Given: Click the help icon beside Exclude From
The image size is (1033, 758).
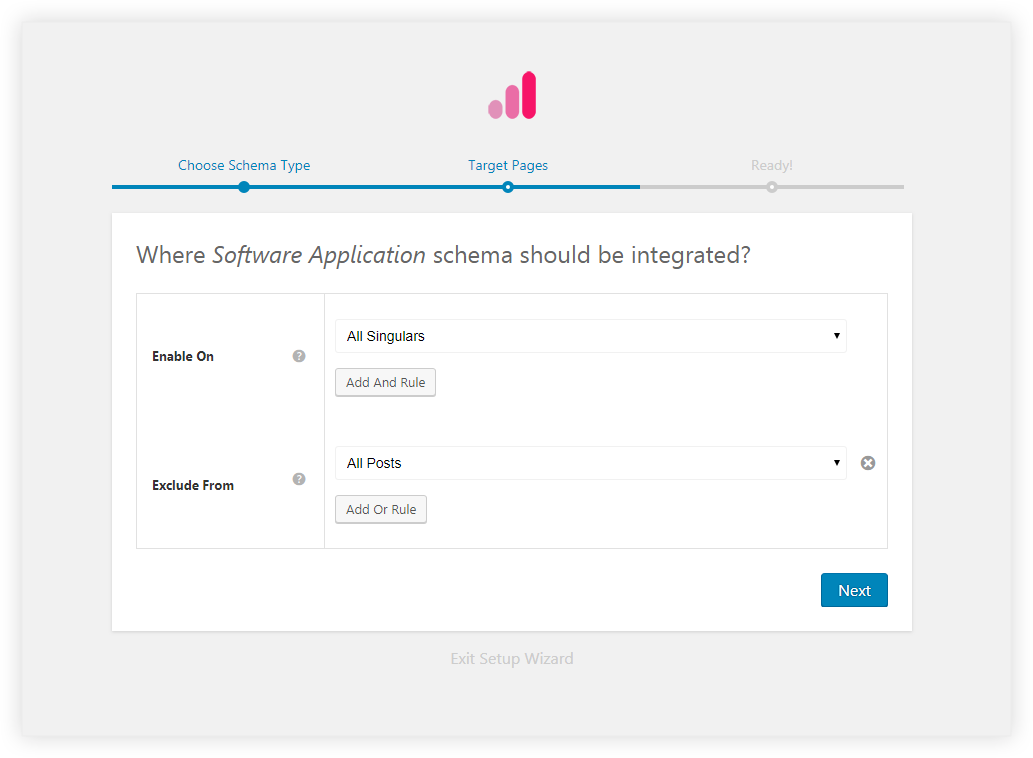Looking at the screenshot, I should click(299, 479).
